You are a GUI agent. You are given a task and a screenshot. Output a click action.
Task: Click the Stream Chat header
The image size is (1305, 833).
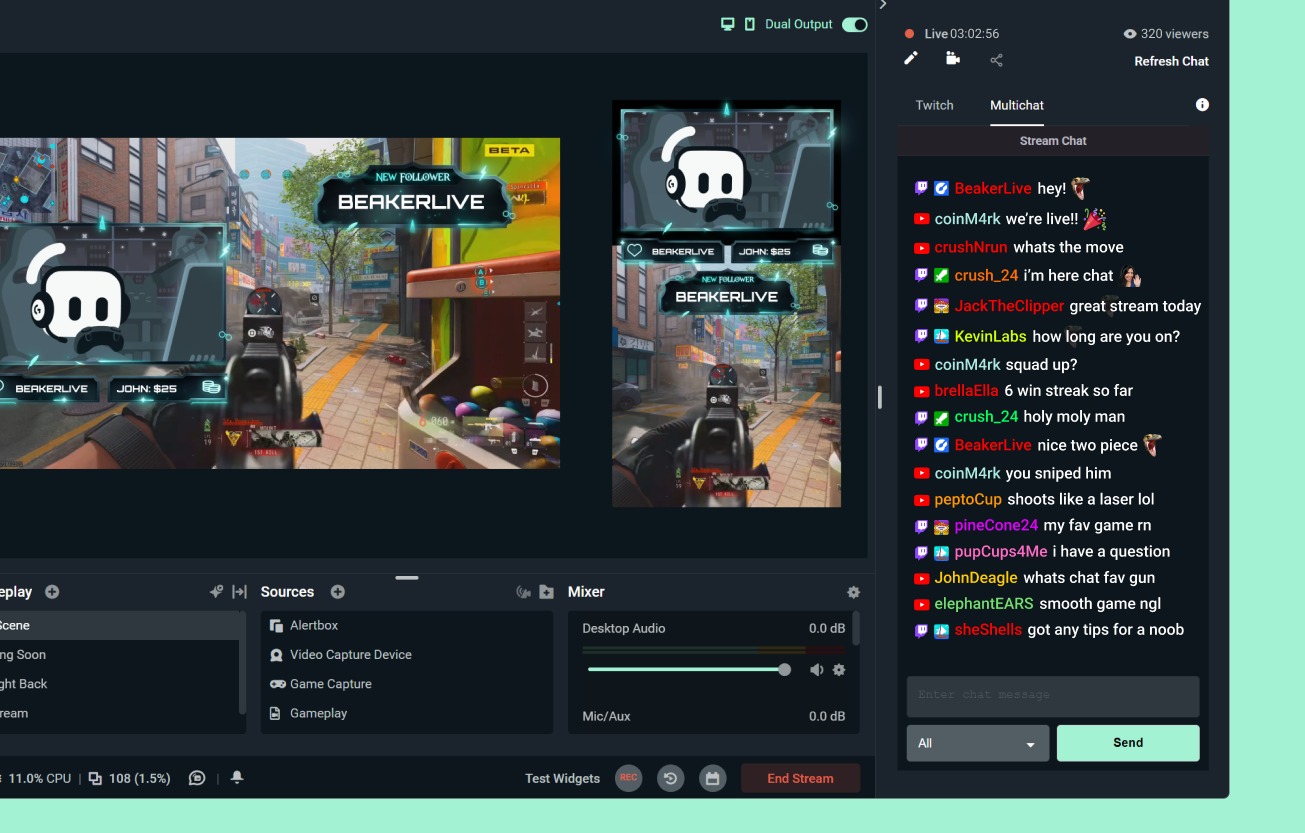pyautogui.click(x=1053, y=141)
